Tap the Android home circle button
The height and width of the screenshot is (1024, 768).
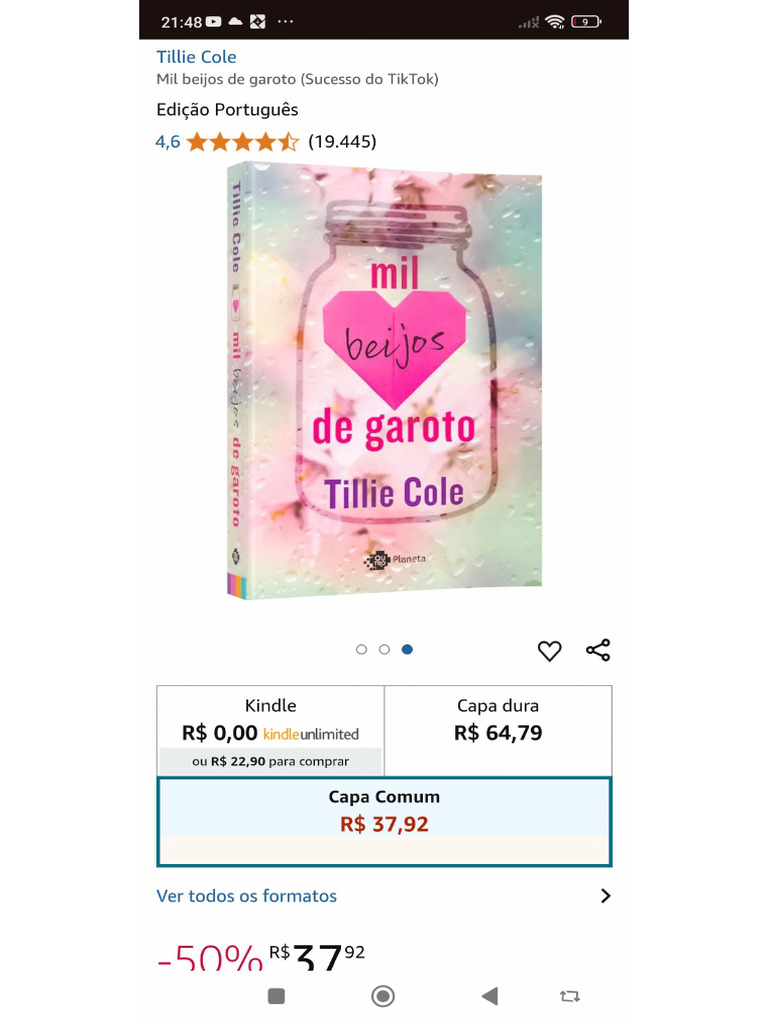[383, 996]
